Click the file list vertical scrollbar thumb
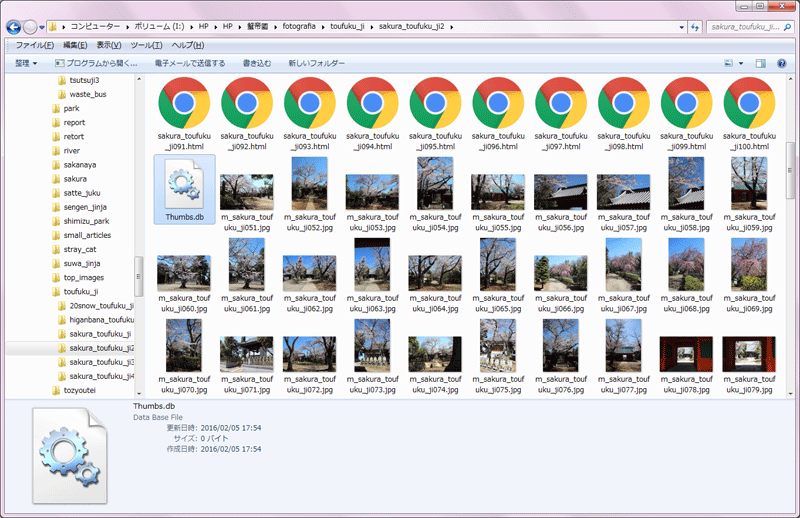 pos(790,171)
